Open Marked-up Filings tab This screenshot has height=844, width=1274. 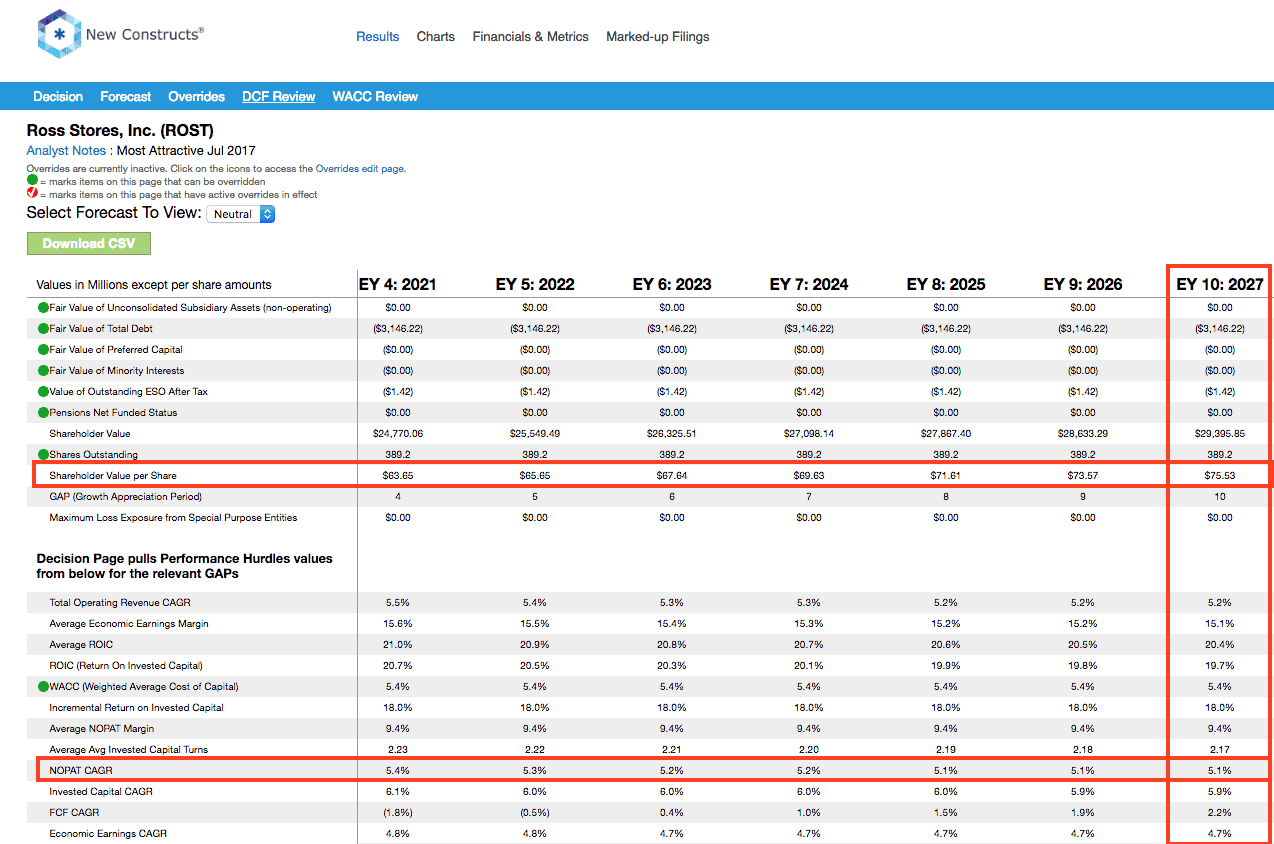click(x=658, y=36)
